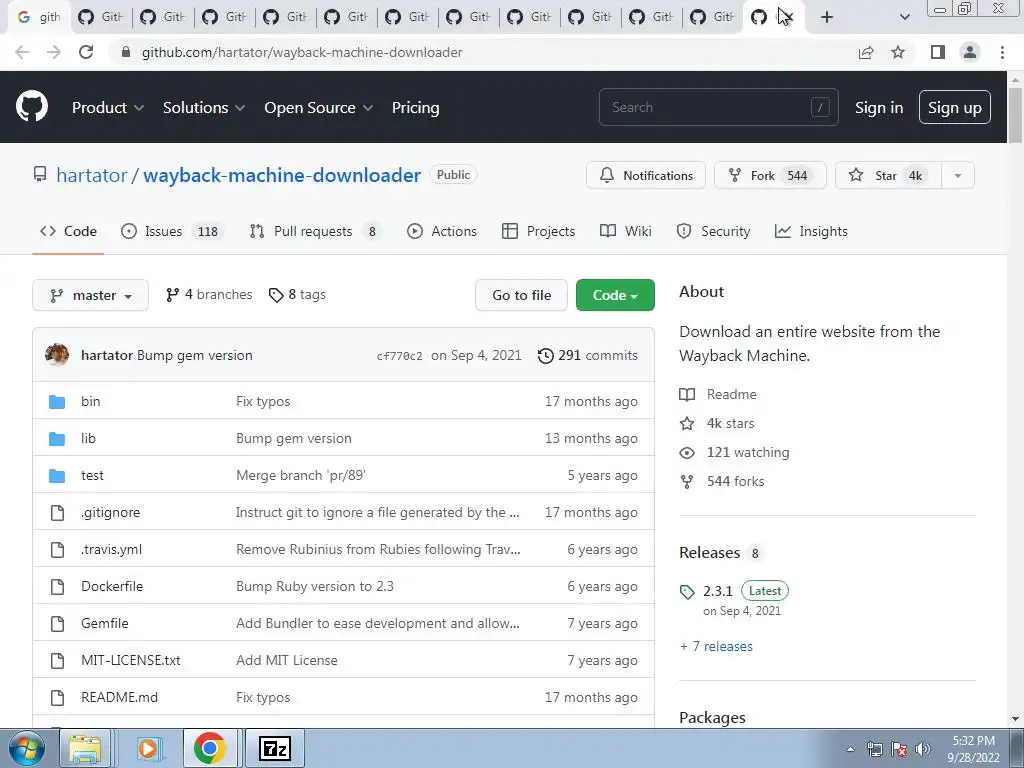This screenshot has width=1024, height=768.
Task: Click the Sign in link
Action: point(879,108)
